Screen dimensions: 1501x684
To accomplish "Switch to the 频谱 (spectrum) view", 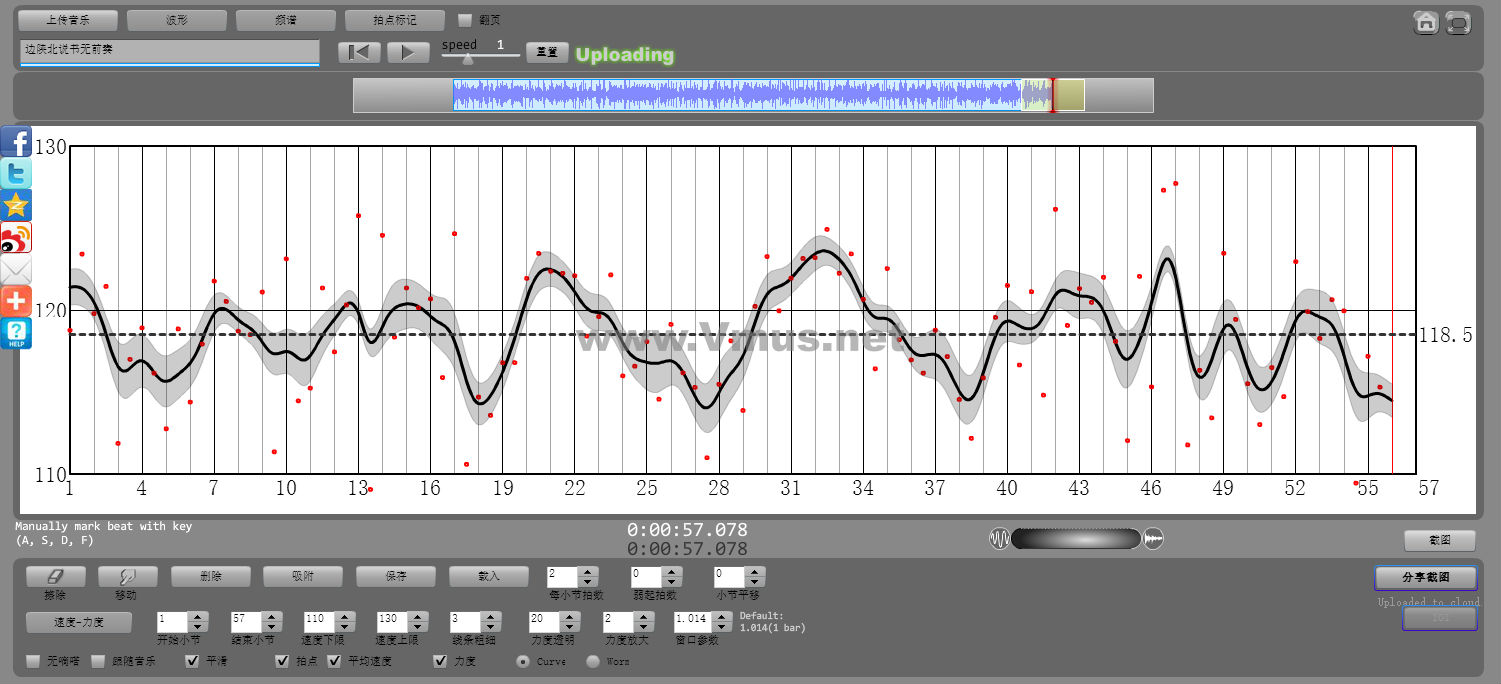I will (x=286, y=20).
